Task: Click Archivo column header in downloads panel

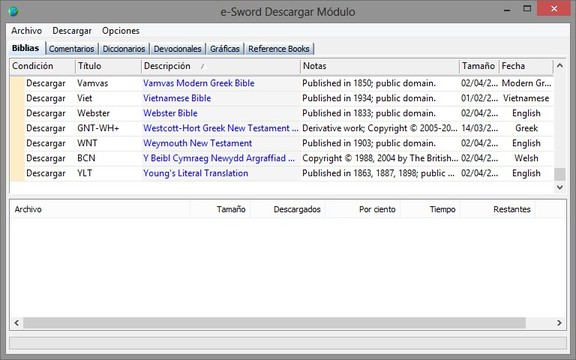Action: pos(100,209)
